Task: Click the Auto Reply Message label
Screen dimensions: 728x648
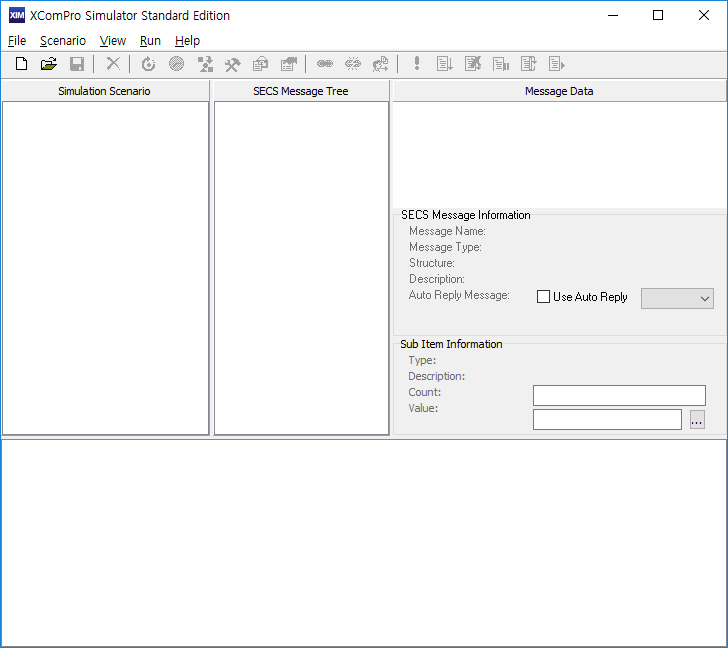Action: (459, 295)
